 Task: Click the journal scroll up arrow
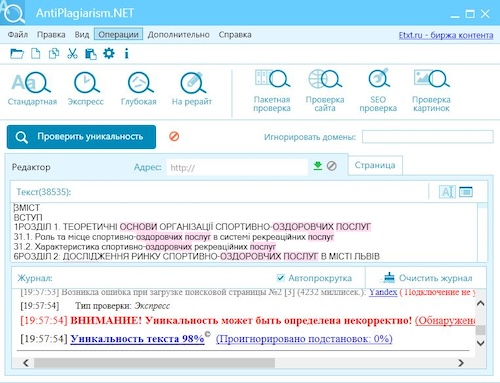tap(480, 303)
